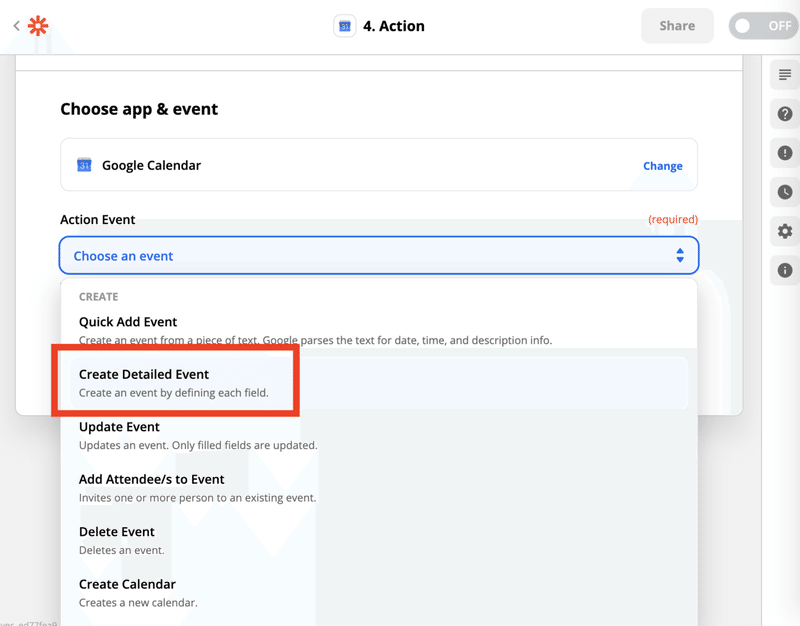Click the Google Calendar app icon in app field
The width and height of the screenshot is (800, 626).
coord(84,165)
